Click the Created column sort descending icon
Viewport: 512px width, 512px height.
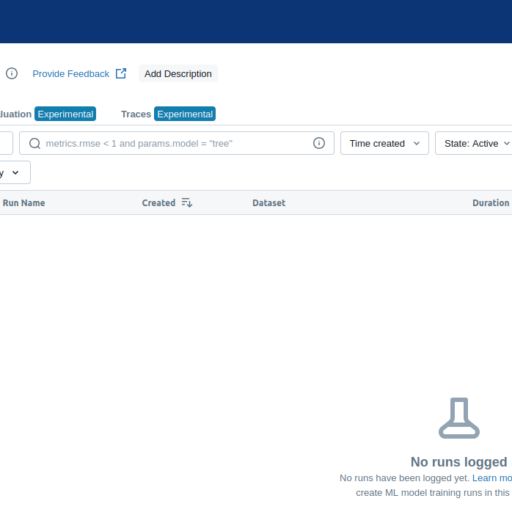[x=187, y=202]
